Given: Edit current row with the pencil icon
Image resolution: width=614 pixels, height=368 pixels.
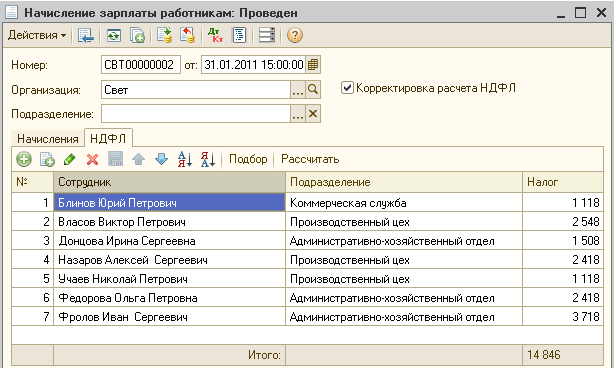Looking at the screenshot, I should (x=70, y=159).
